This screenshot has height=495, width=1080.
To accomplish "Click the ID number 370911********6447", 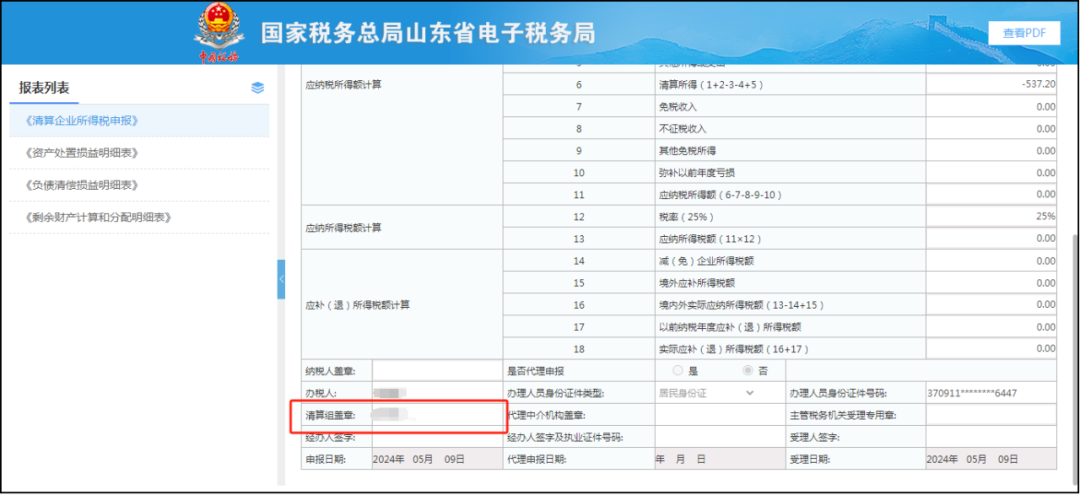I will [972, 393].
